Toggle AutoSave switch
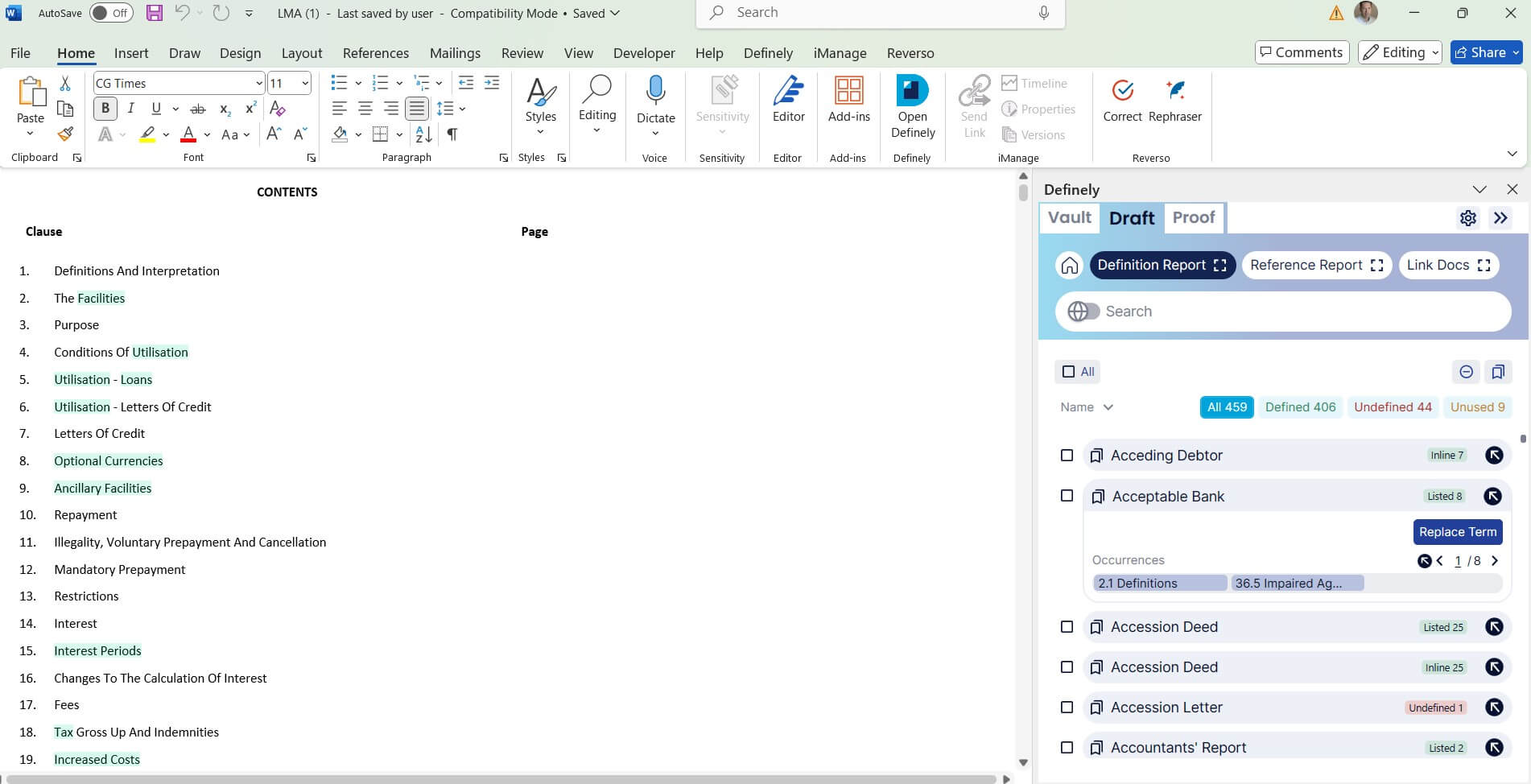1531x784 pixels. pos(110,13)
